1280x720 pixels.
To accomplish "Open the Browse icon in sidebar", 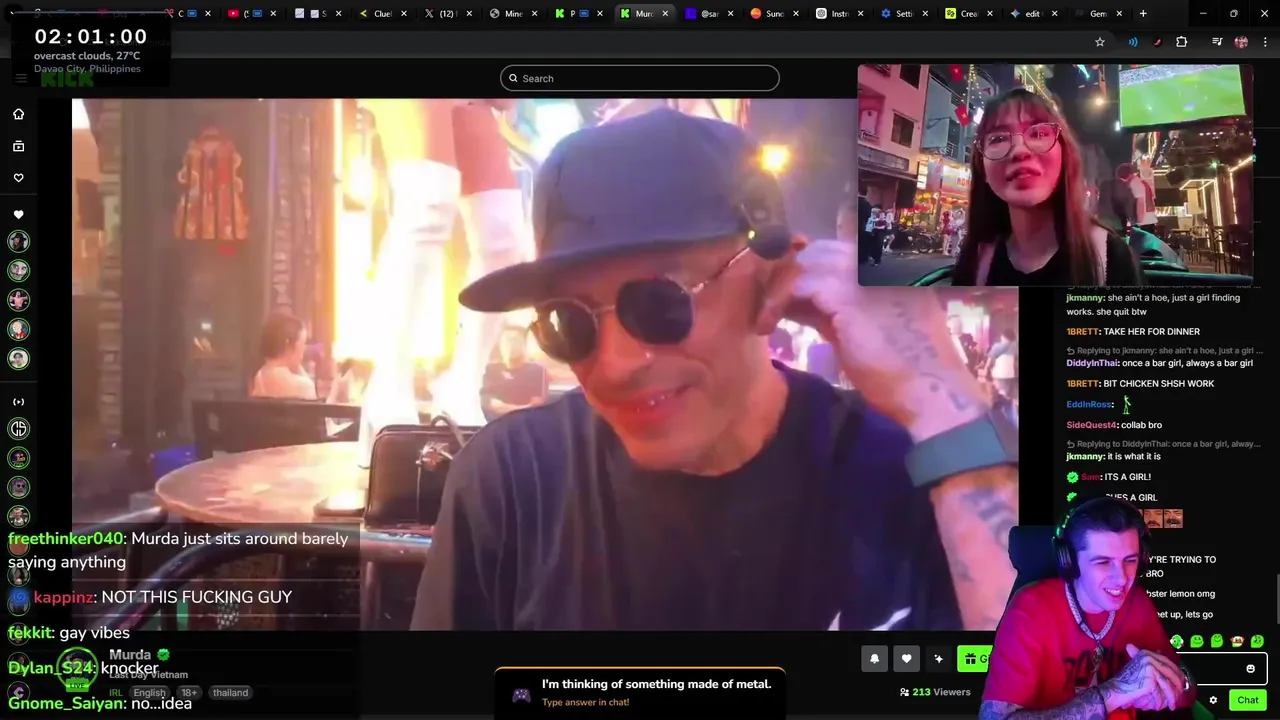I will (18, 146).
